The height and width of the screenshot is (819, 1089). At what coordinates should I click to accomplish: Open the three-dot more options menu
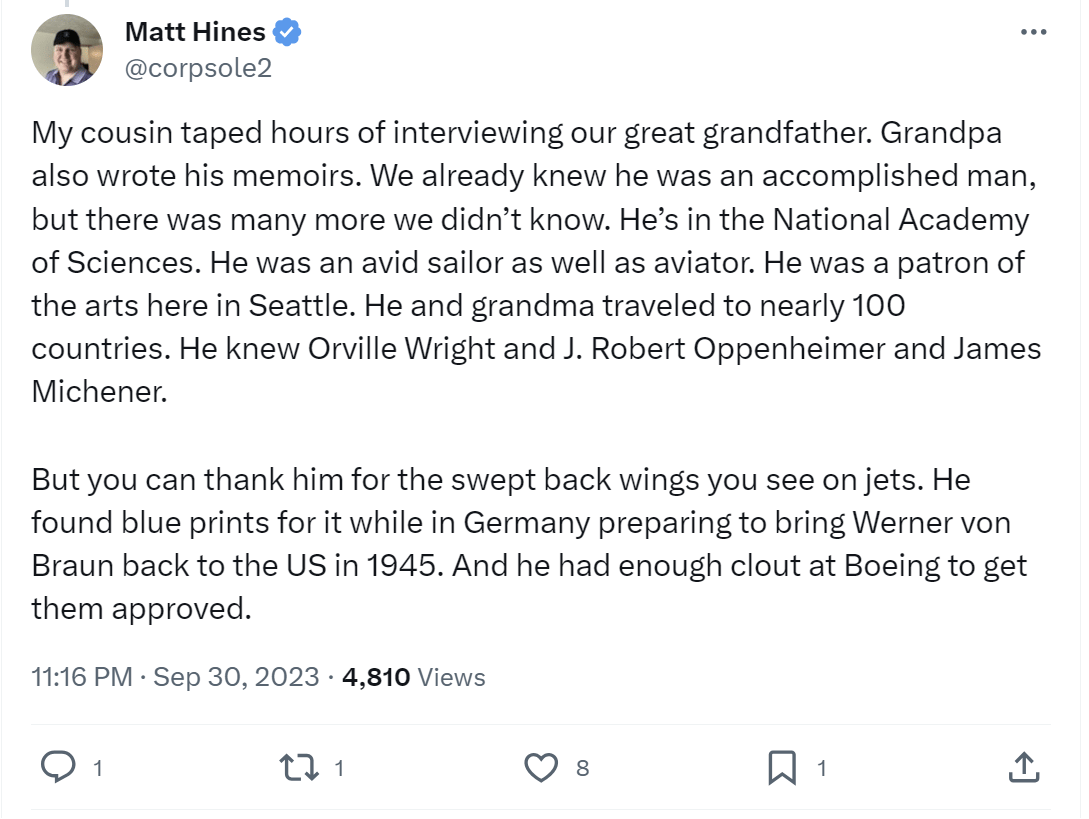click(1033, 32)
